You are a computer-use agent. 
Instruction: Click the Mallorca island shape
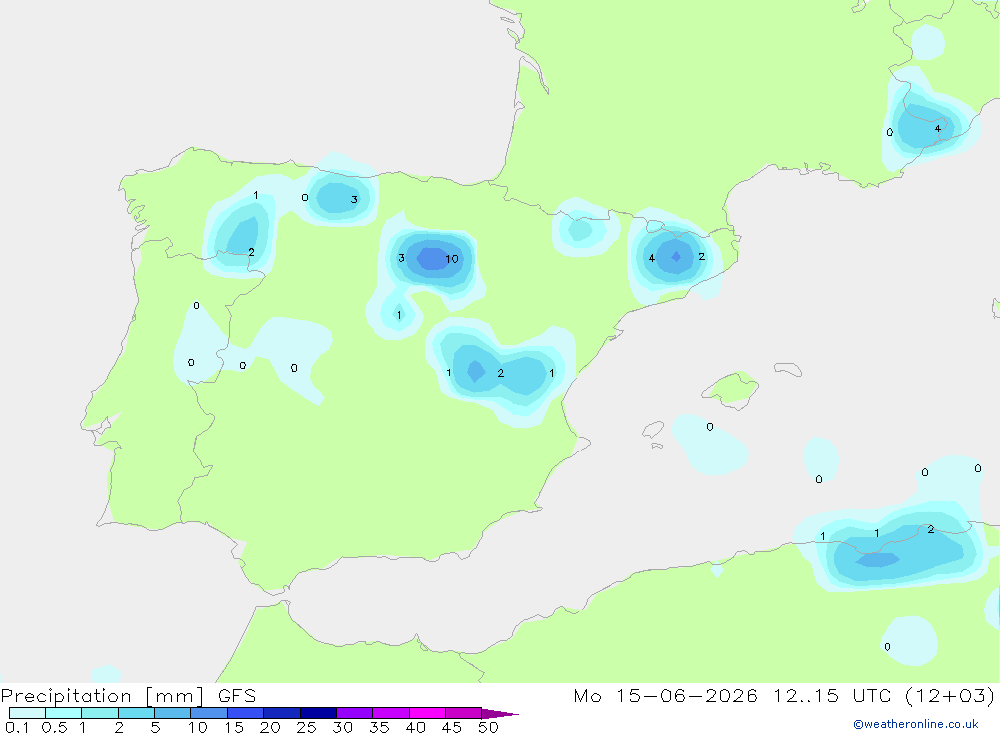click(730, 389)
